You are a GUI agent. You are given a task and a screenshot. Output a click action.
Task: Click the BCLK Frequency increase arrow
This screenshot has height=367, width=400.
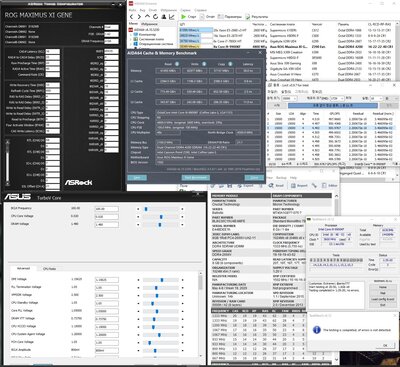tap(182, 209)
